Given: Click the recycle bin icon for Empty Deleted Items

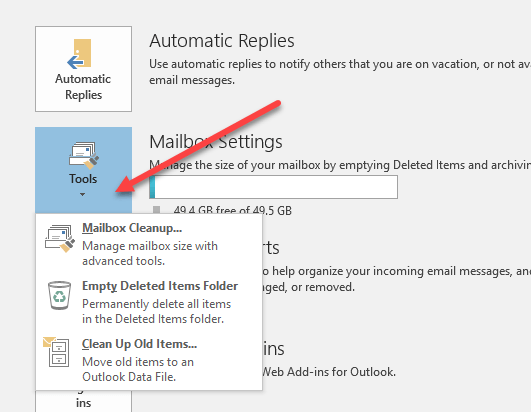Looking at the screenshot, I should coord(59,295).
